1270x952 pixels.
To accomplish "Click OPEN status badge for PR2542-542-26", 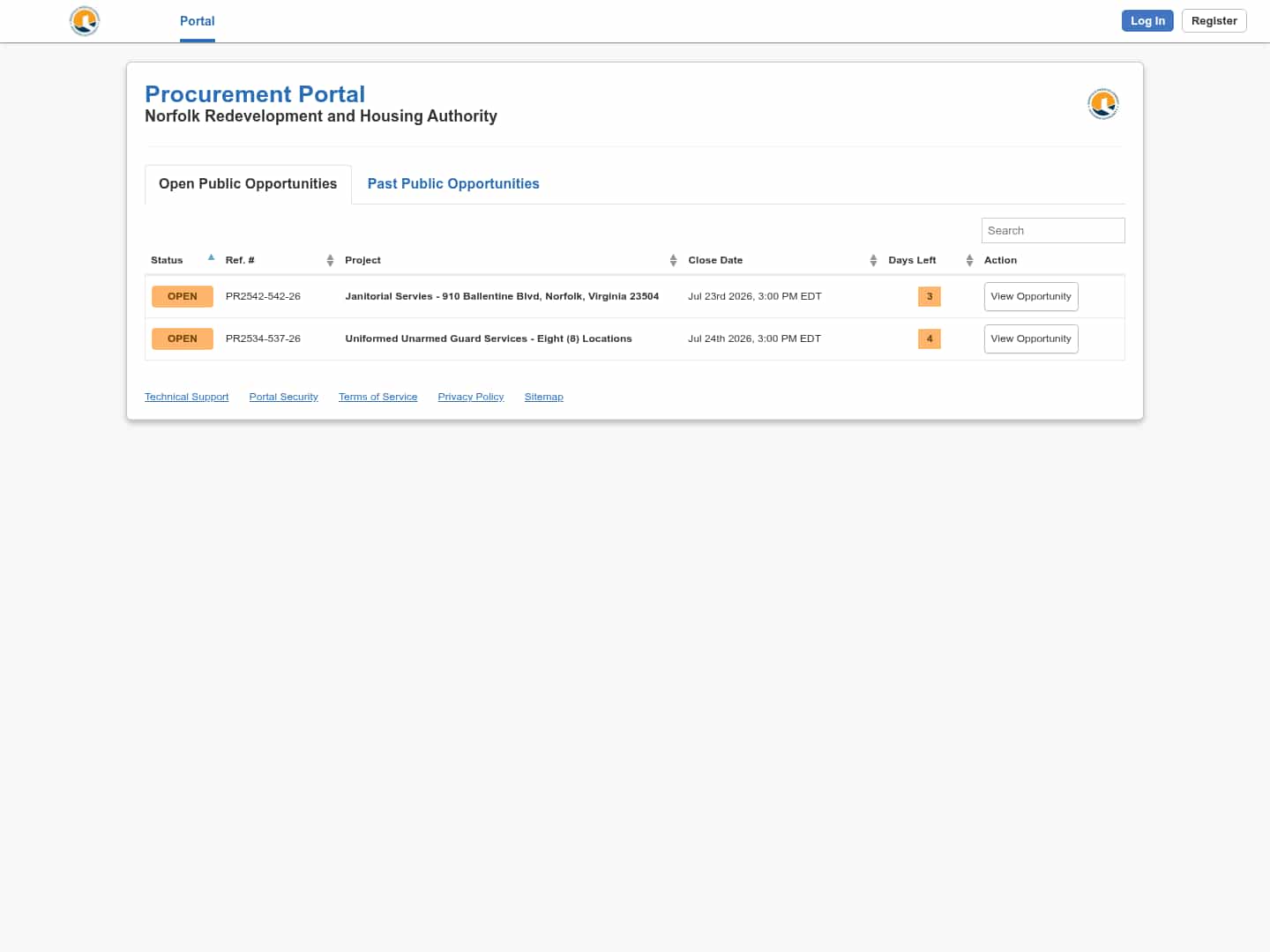I will point(183,296).
